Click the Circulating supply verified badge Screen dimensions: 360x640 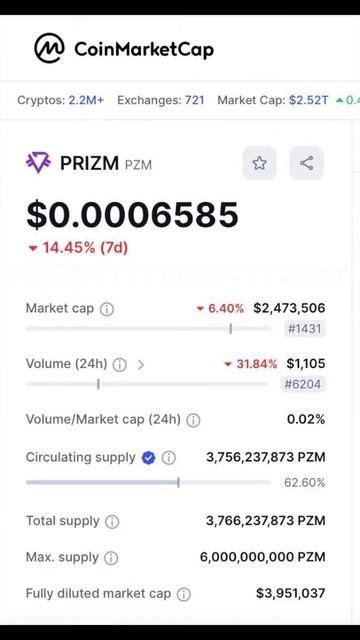tap(148, 458)
